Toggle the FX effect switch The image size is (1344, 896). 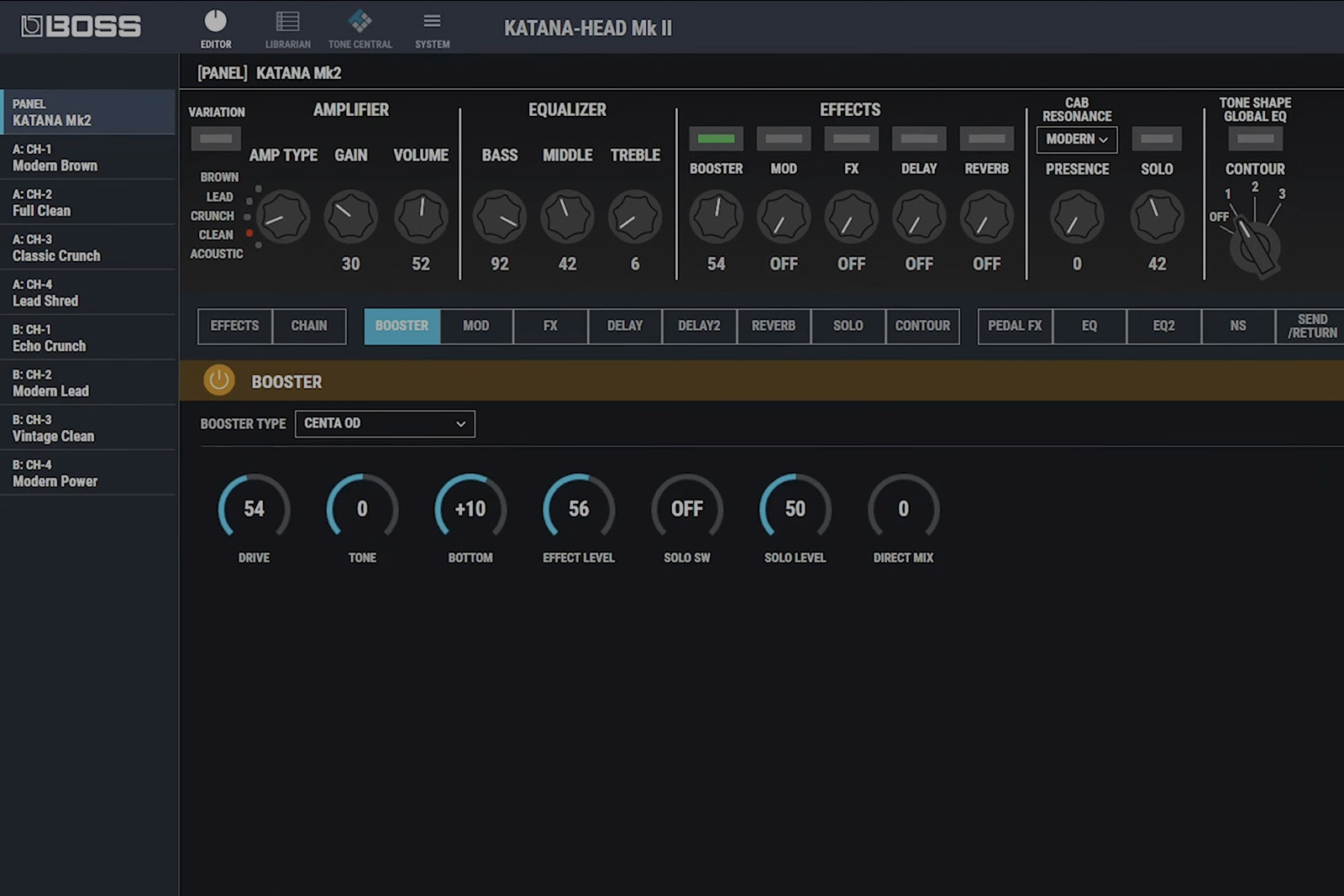(852, 139)
